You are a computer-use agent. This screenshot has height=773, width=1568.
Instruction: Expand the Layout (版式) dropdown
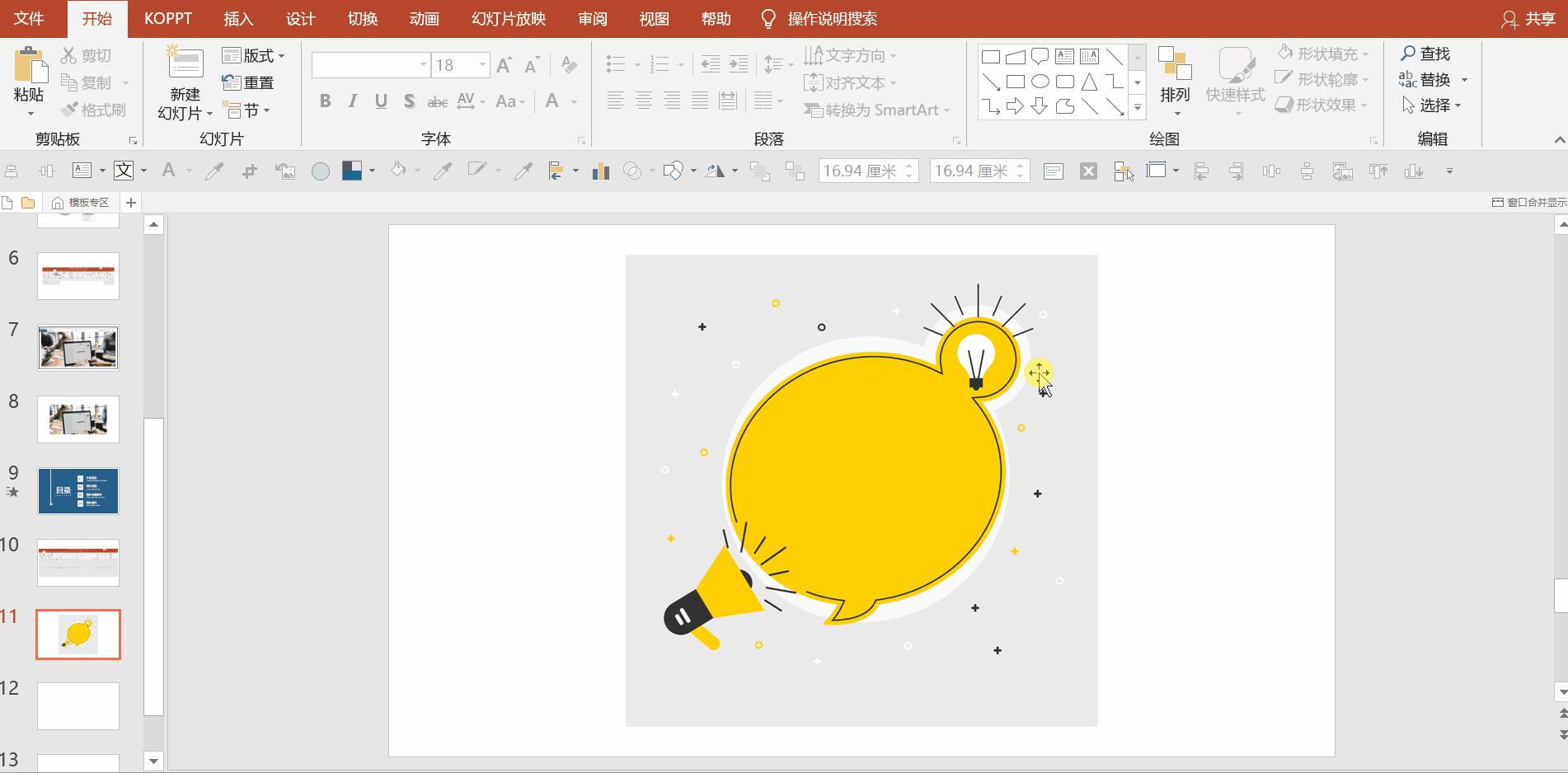(x=254, y=55)
